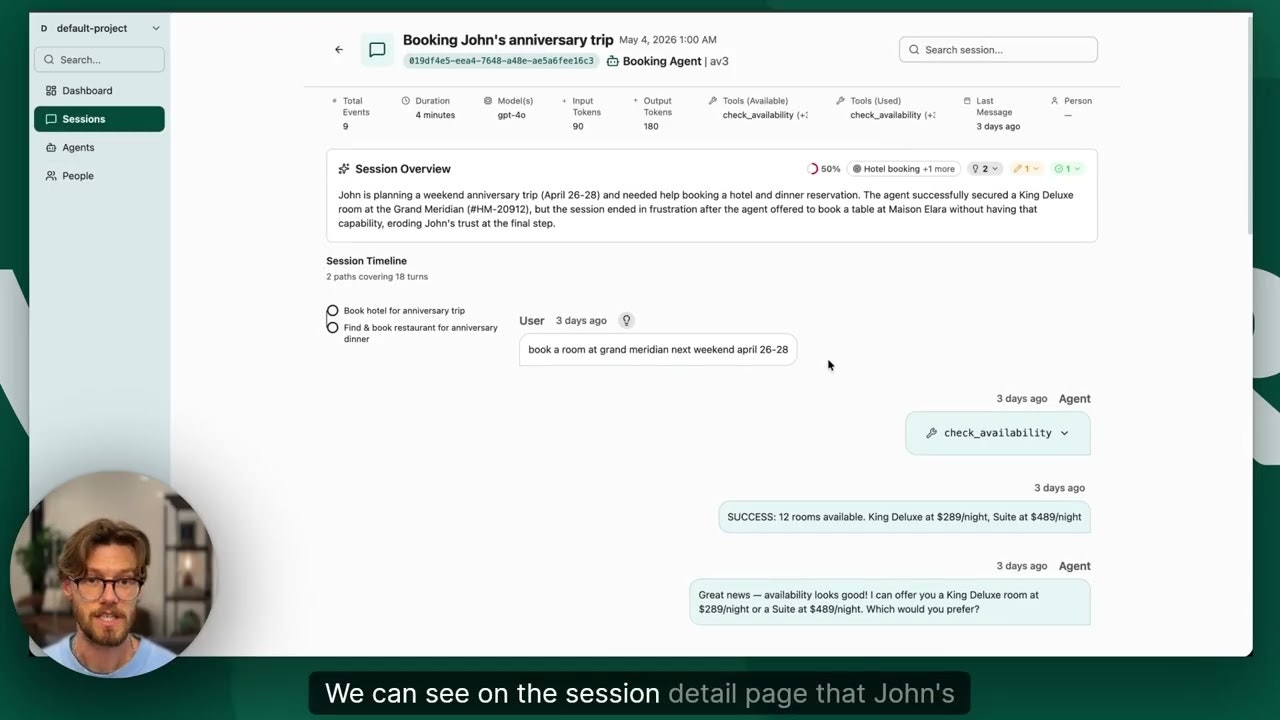
Task: Click the Total Events value 9
Action: coord(346,127)
